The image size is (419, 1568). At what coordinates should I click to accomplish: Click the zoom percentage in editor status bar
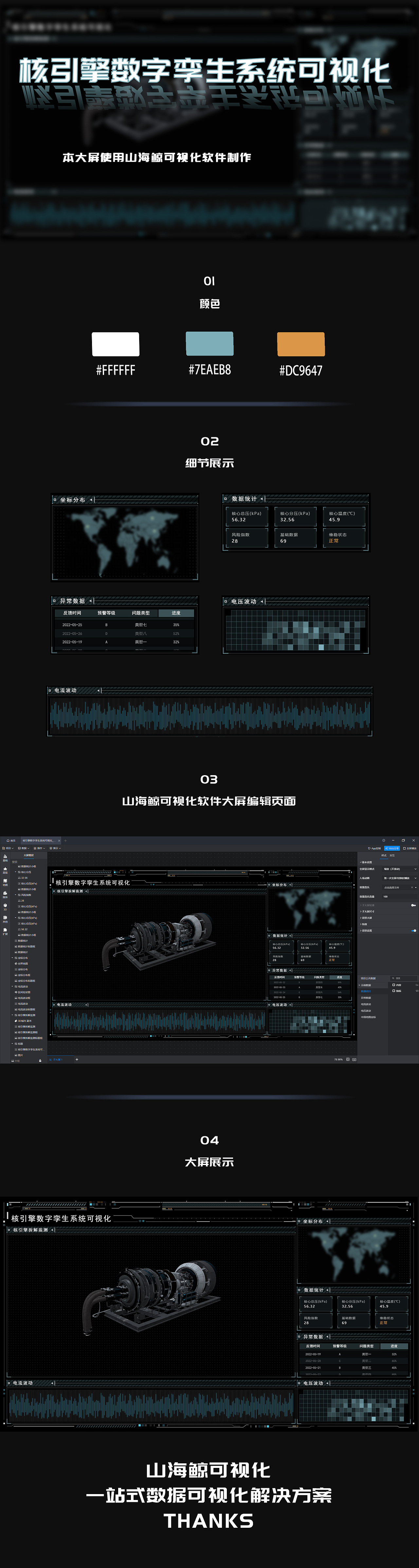pos(338,1060)
